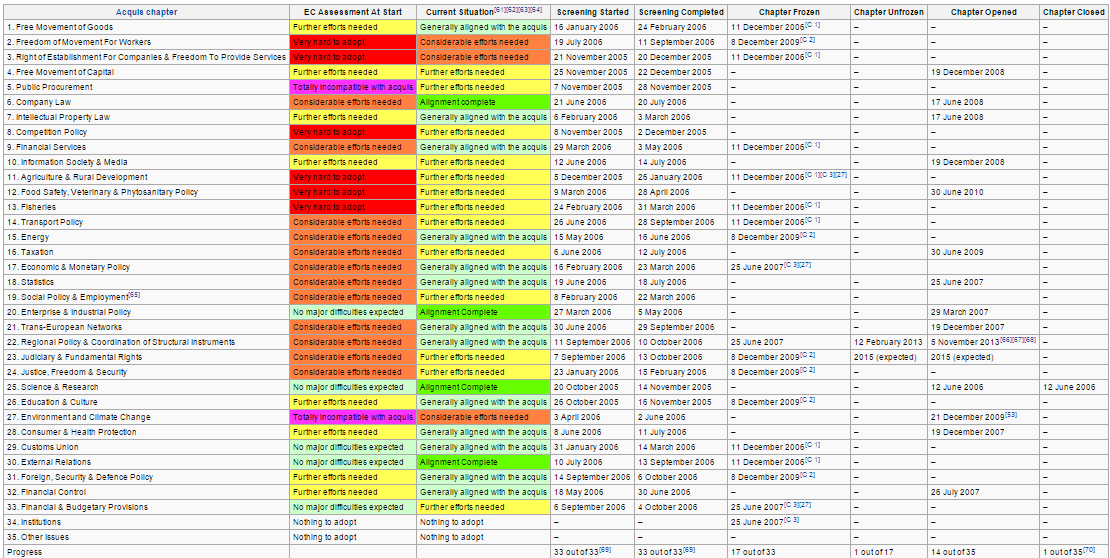Click the Progress row label
This screenshot has height=558, width=1110.
click(147, 551)
